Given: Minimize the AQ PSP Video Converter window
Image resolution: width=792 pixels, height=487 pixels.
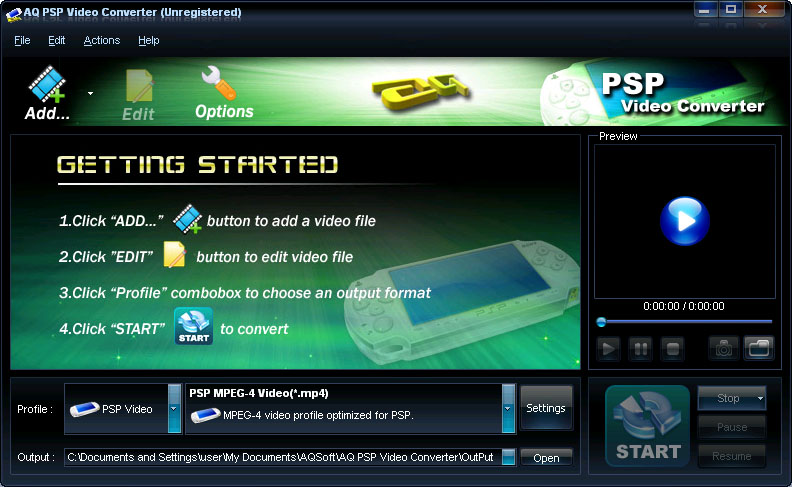Looking at the screenshot, I should click(705, 10).
